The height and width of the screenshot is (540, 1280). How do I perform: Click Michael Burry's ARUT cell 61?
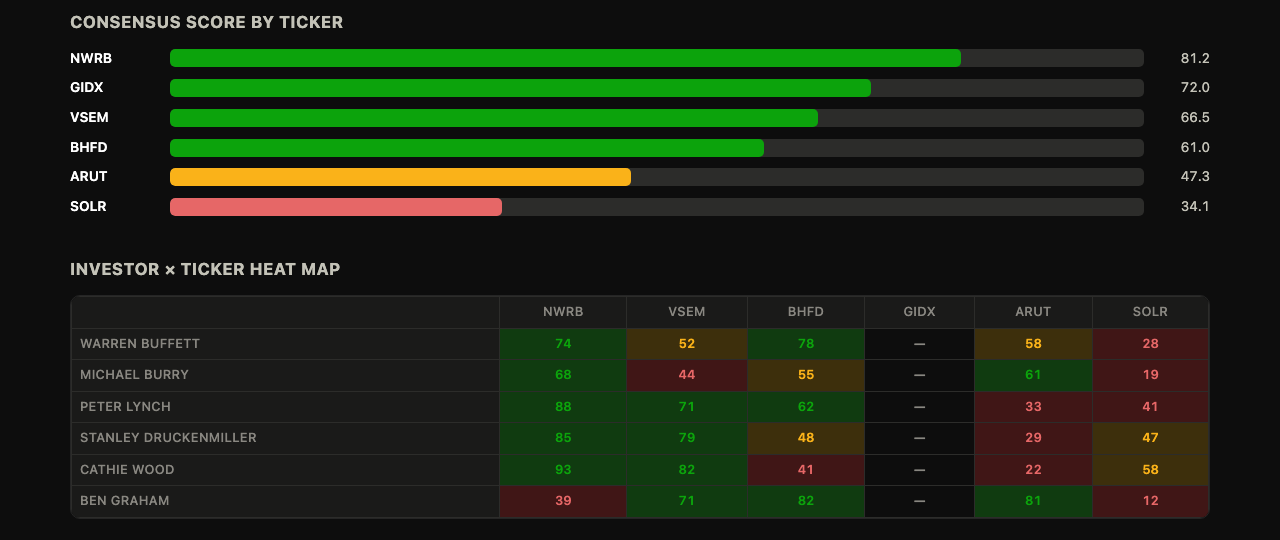click(x=1033, y=375)
